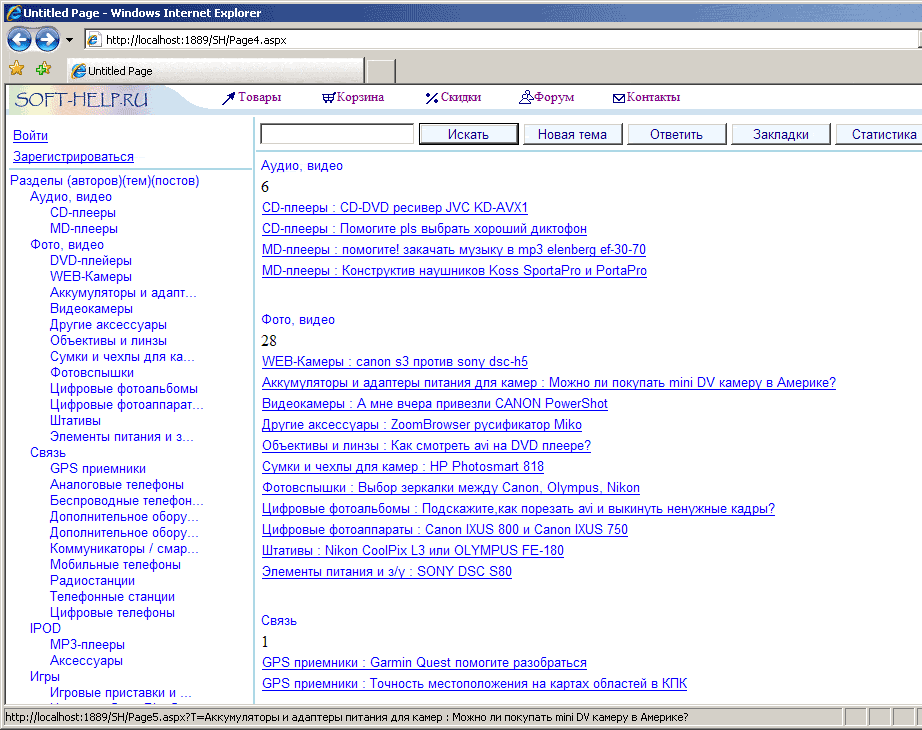Viewport: 922px width, 730px height.
Task: Open the Скидки discounts menu item
Action: [453, 98]
